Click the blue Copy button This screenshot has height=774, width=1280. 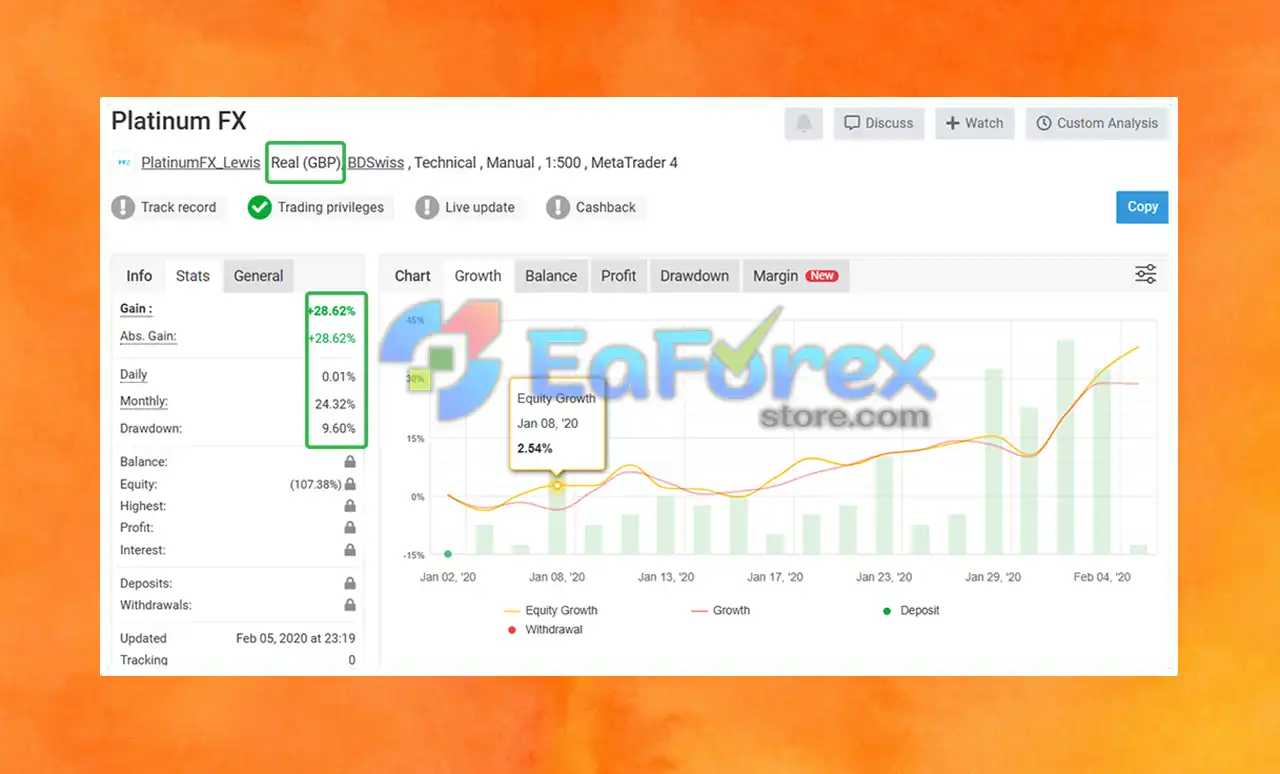(x=1142, y=207)
